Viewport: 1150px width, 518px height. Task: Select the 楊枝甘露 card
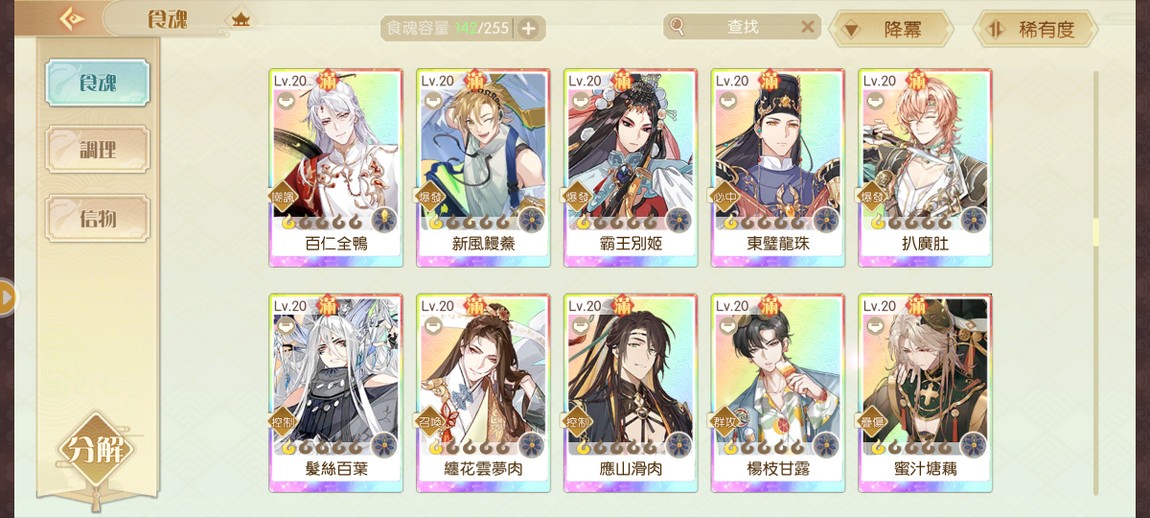tap(778, 393)
